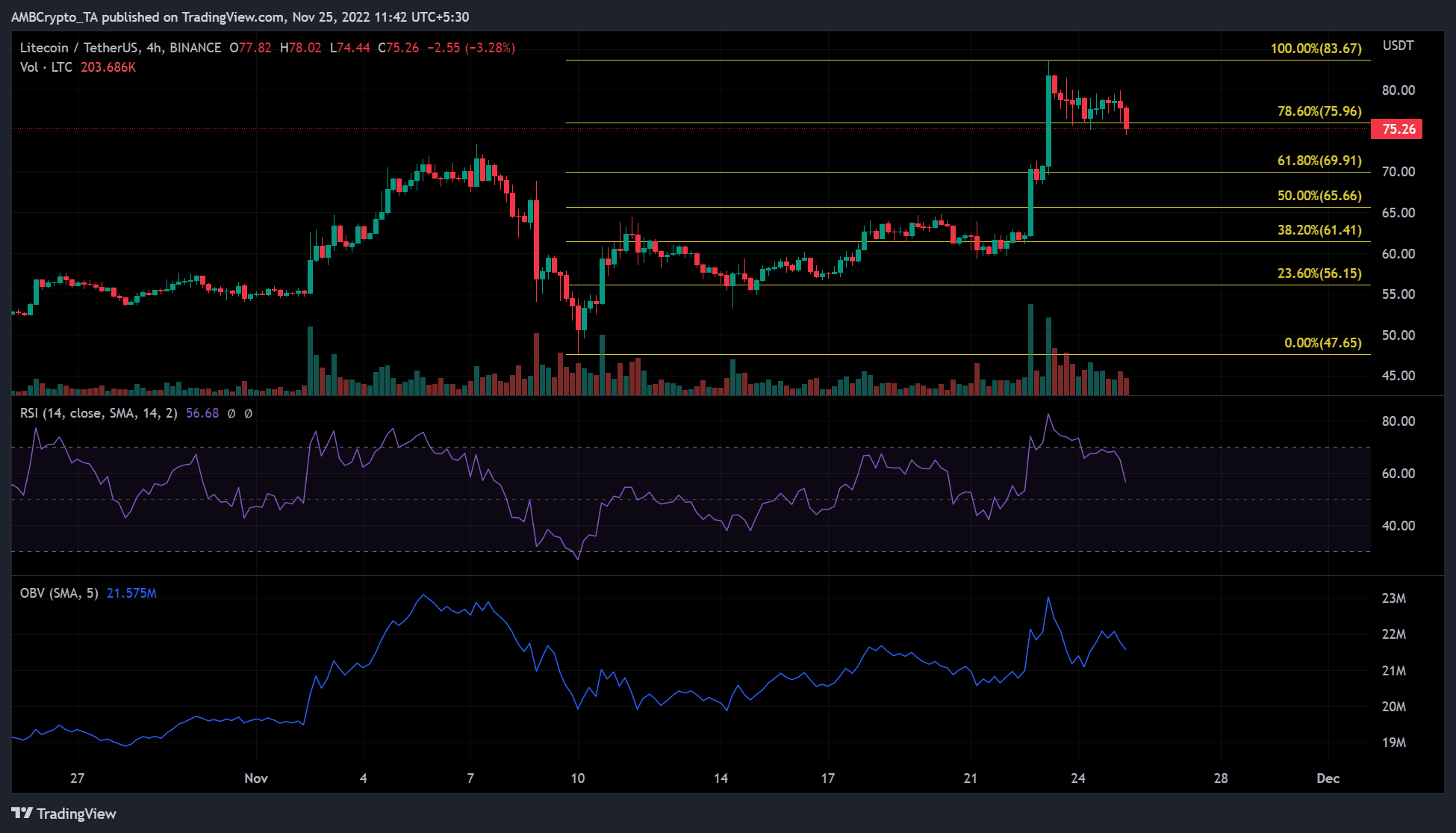Click the 7 date label on time axis
This screenshot has width=1456, height=833.
coord(470,778)
